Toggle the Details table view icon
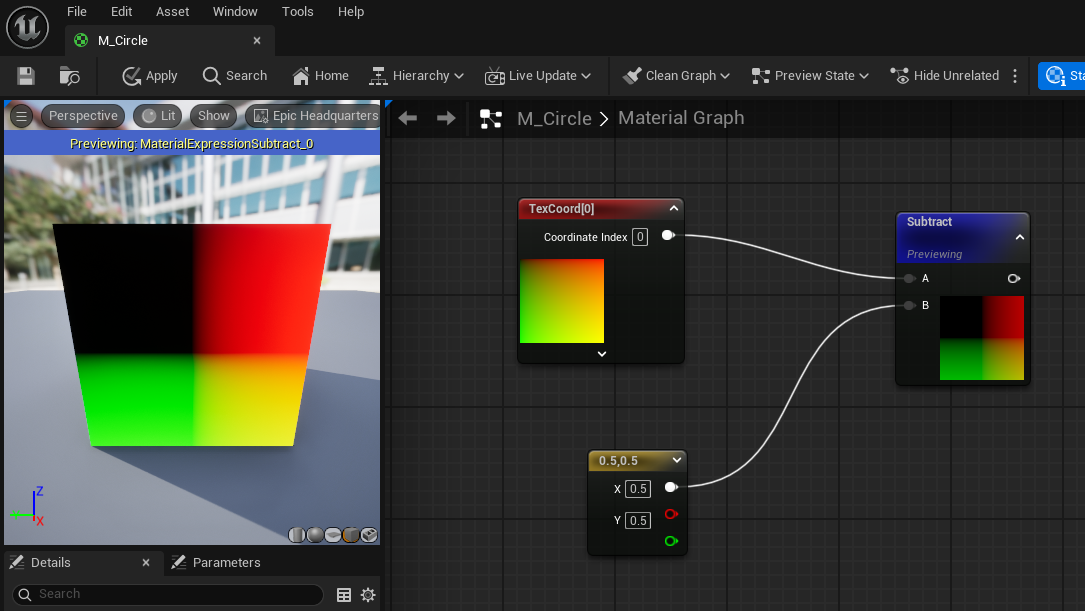This screenshot has height=611, width=1085. (344, 595)
